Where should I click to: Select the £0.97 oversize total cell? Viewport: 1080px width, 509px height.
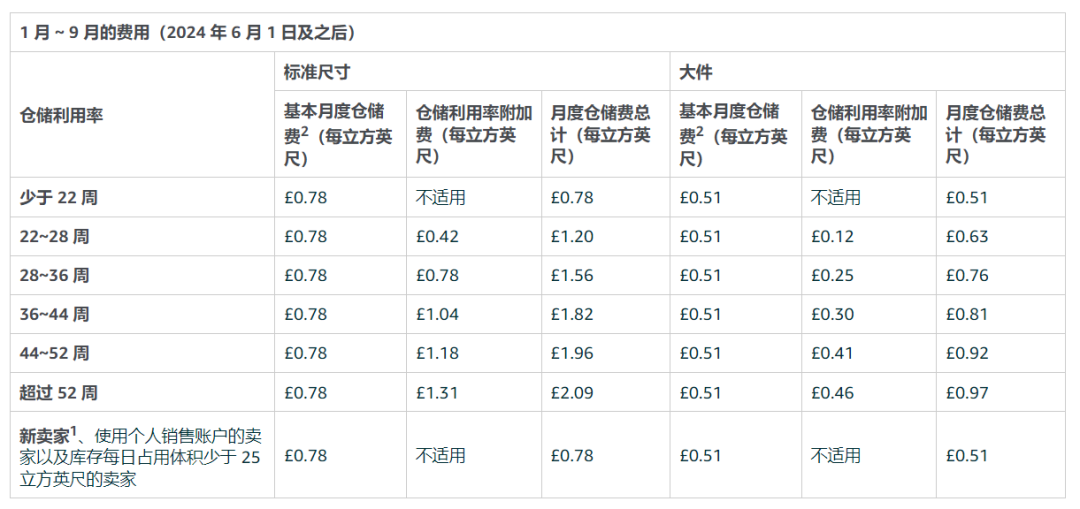tap(966, 393)
